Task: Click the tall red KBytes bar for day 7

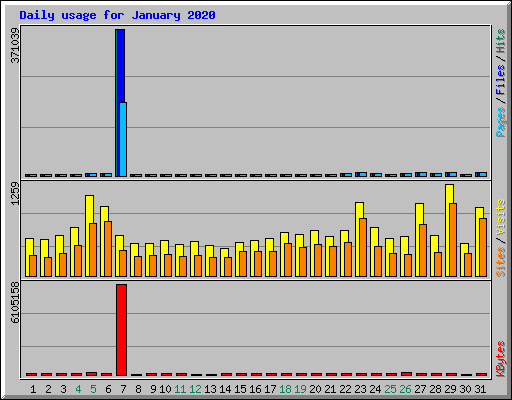Action: [x=121, y=330]
